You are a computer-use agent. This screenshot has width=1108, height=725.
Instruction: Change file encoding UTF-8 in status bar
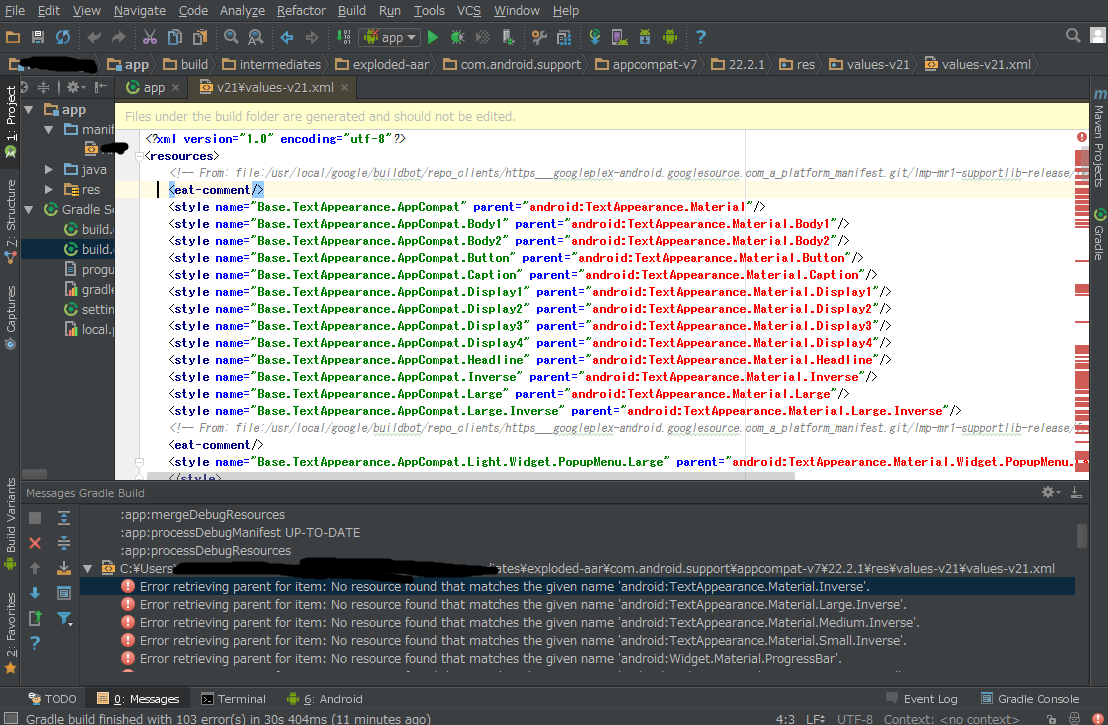tap(855, 719)
